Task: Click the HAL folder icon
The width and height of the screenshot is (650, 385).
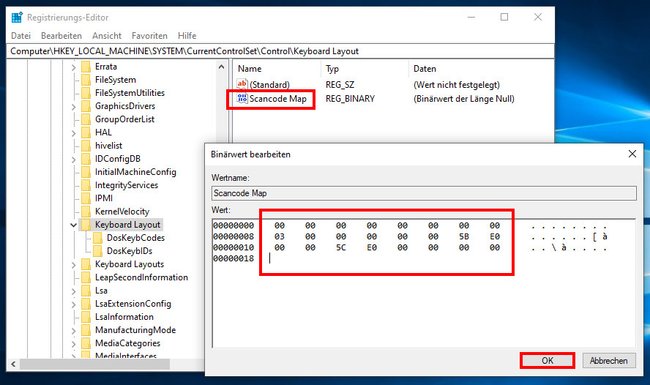Action: [86, 133]
